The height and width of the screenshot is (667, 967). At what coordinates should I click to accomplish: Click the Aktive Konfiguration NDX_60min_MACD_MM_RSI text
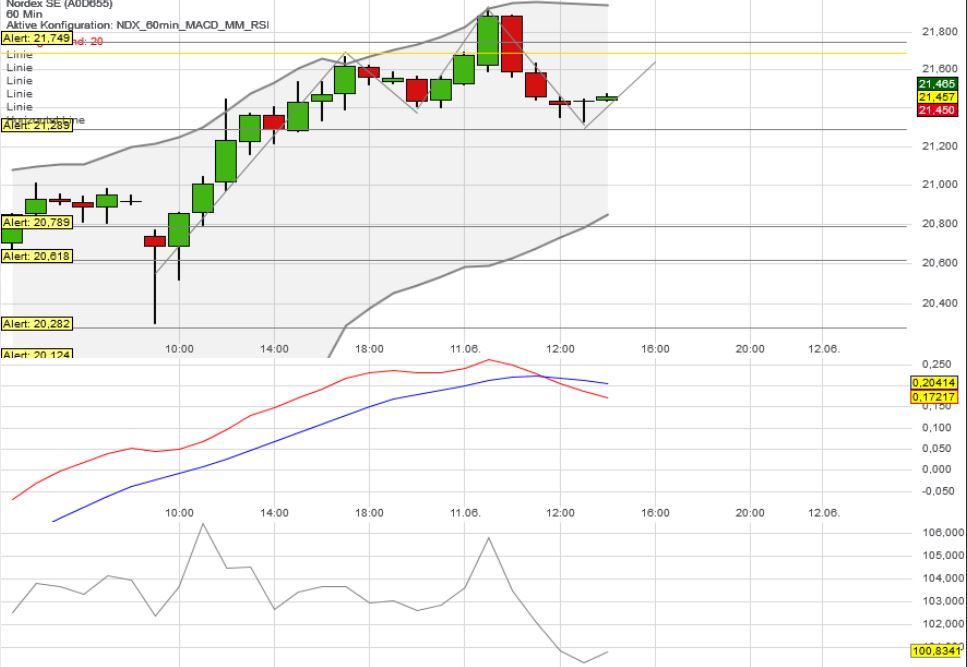[x=138, y=25]
